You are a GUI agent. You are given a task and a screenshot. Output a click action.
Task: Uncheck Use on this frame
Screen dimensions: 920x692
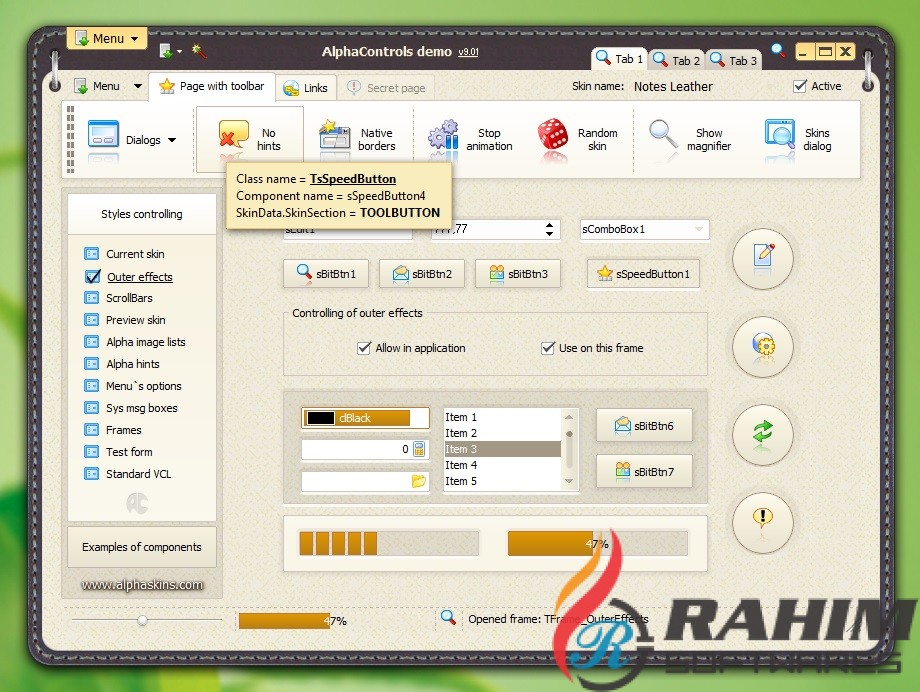pyautogui.click(x=547, y=348)
